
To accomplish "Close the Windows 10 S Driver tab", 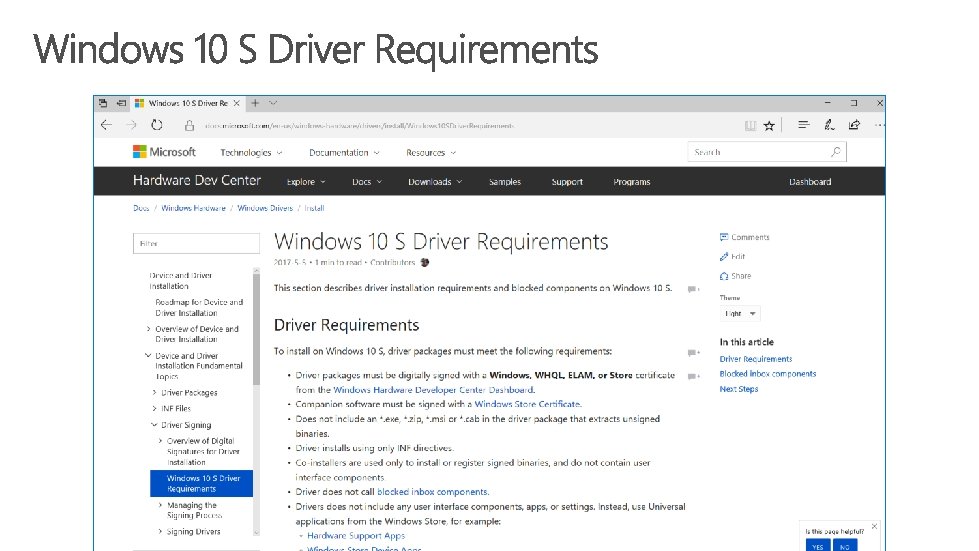I will [237, 103].
